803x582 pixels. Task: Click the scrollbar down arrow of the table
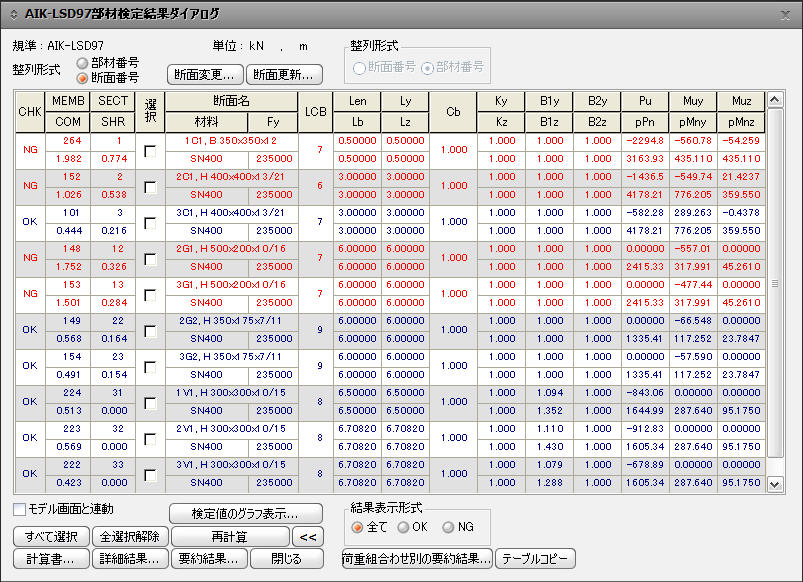(775, 484)
